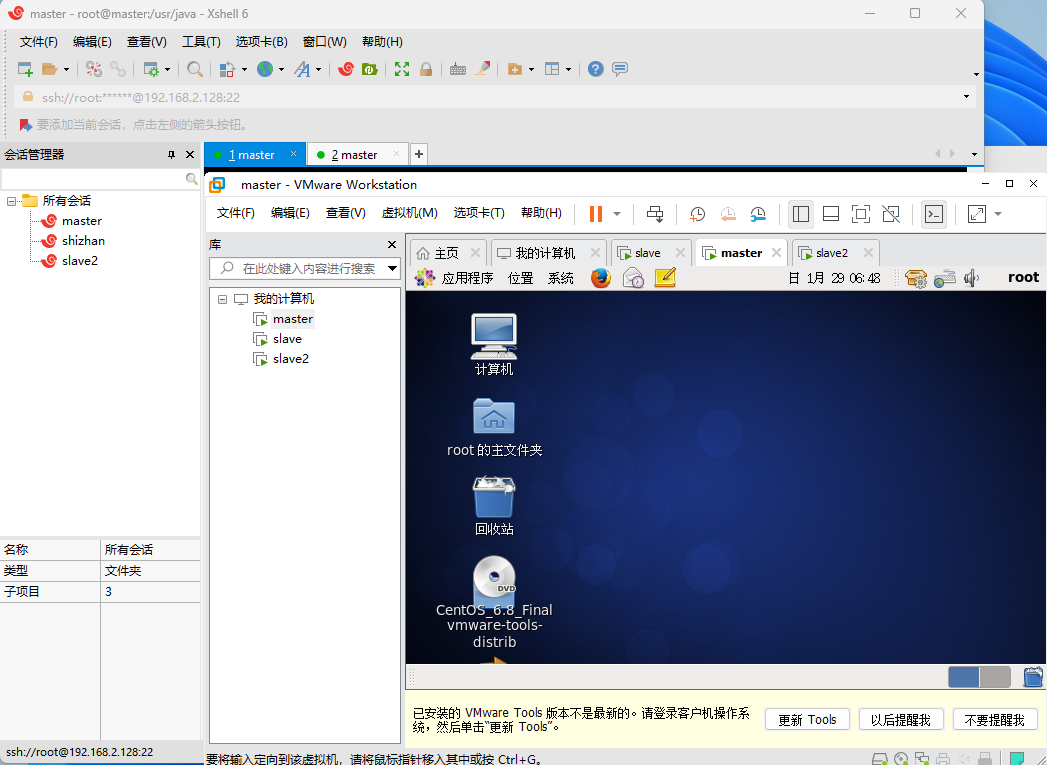Open the Xshell address bar dropdown arrow

click(x=966, y=97)
